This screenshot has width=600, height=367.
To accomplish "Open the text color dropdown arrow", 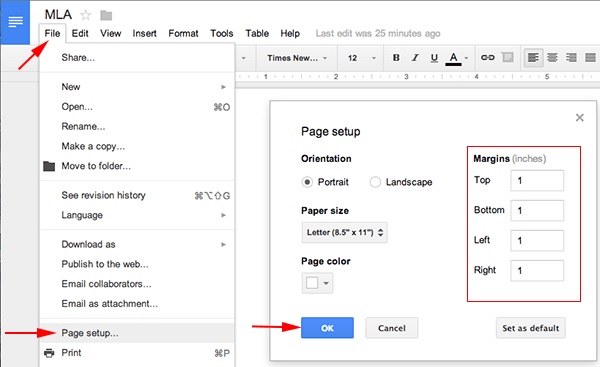I will click(466, 58).
